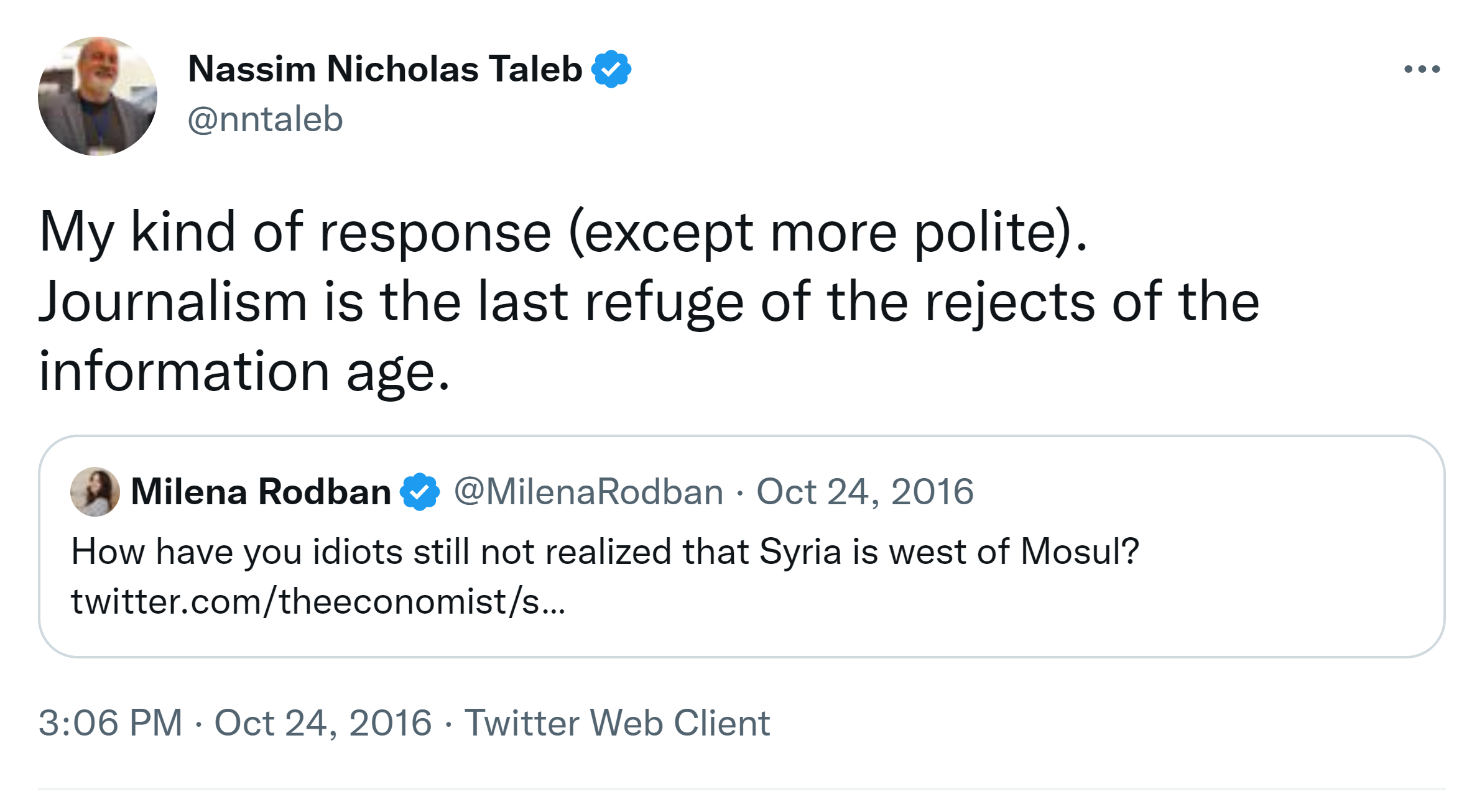Open the twitter.com/theeconomist link
1477x812 pixels.
point(318,602)
